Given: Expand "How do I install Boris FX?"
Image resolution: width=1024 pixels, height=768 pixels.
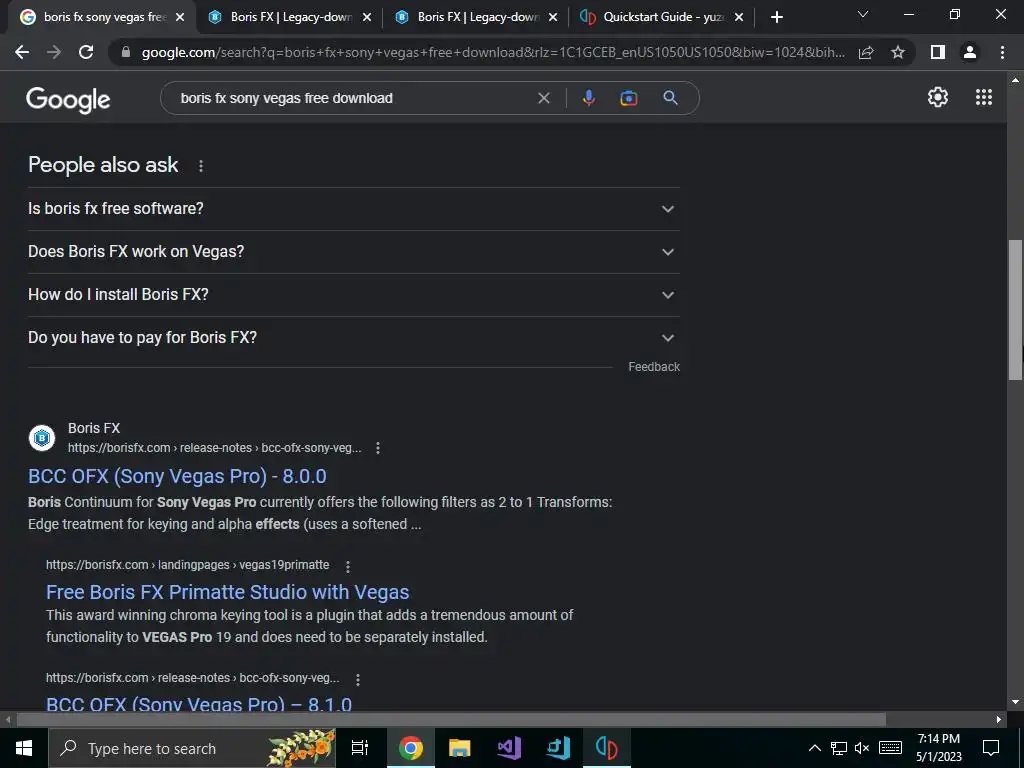Looking at the screenshot, I should pyautogui.click(x=353, y=295).
